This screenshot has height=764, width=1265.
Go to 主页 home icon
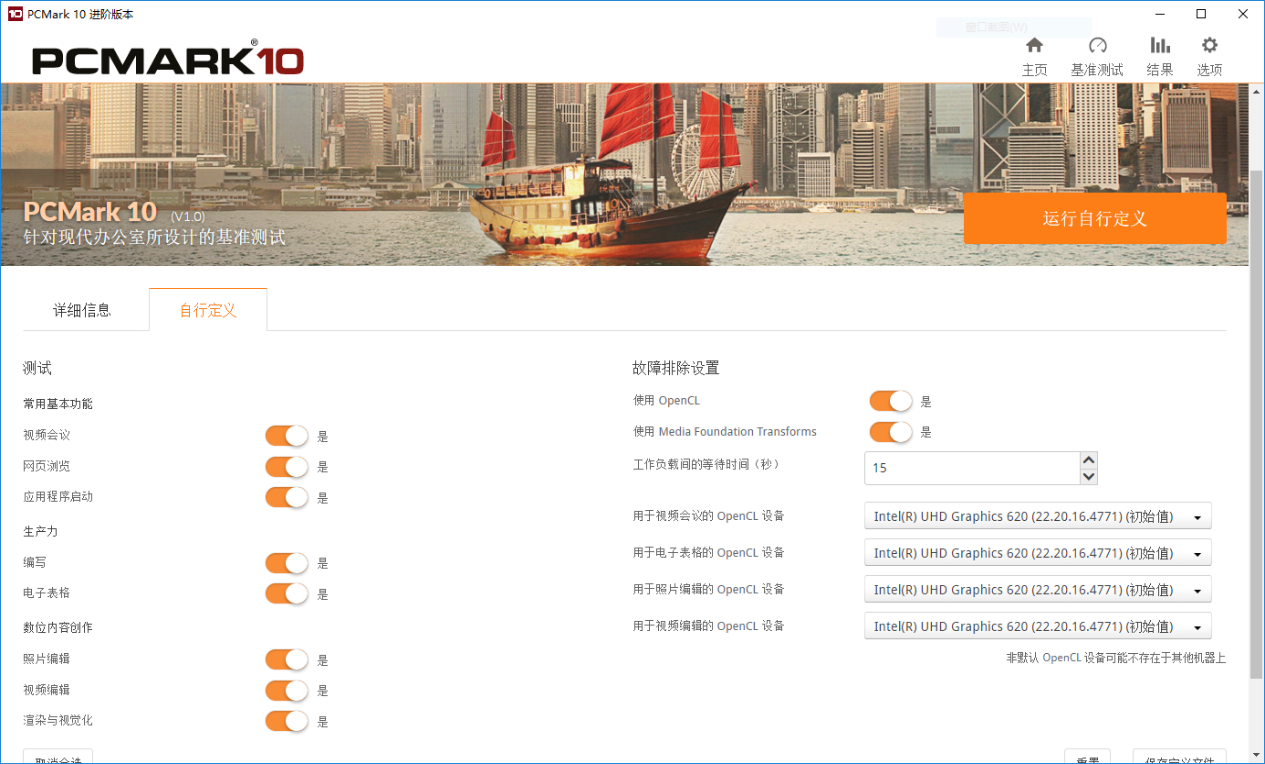[1034, 46]
